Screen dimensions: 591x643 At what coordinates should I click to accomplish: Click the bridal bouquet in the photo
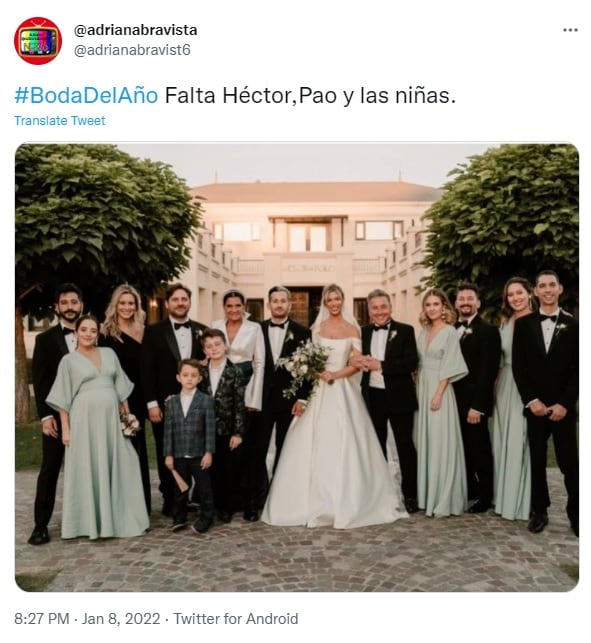(x=303, y=367)
